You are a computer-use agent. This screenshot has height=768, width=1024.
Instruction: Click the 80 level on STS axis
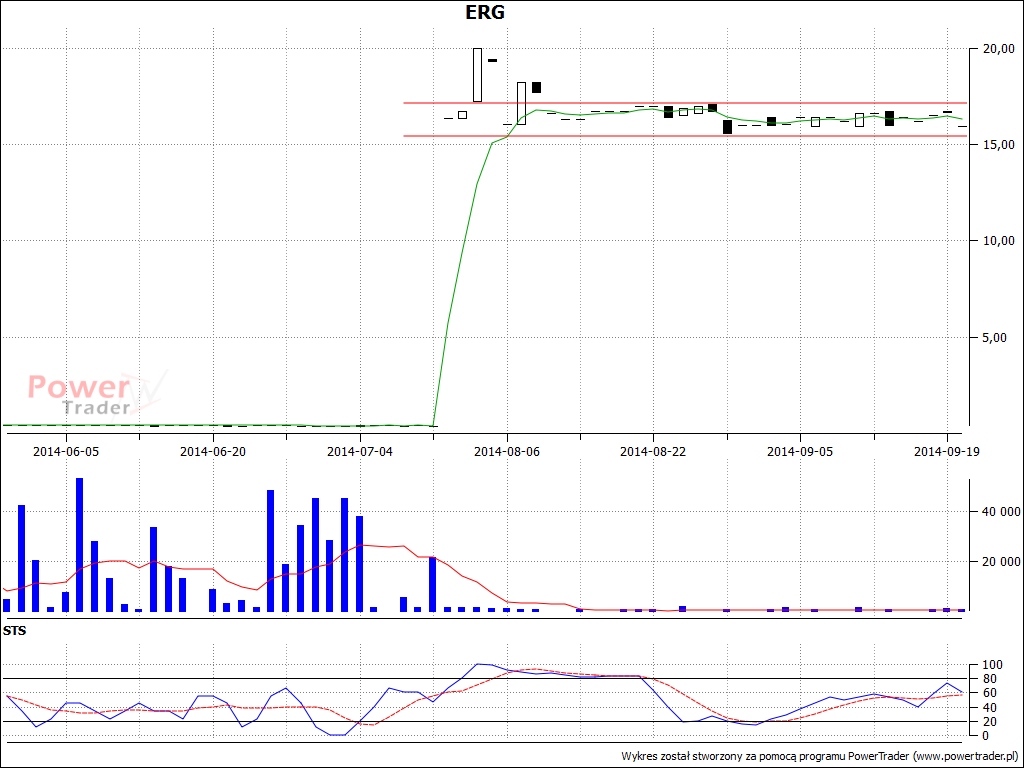coord(987,679)
